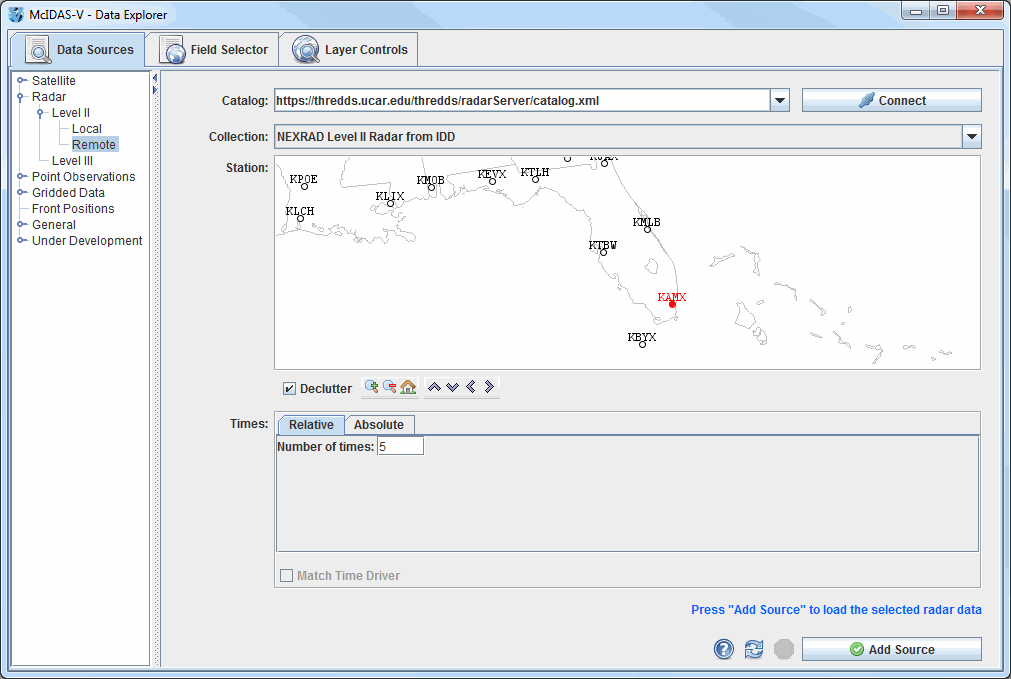Collapse the Radar tree node

click(21, 97)
